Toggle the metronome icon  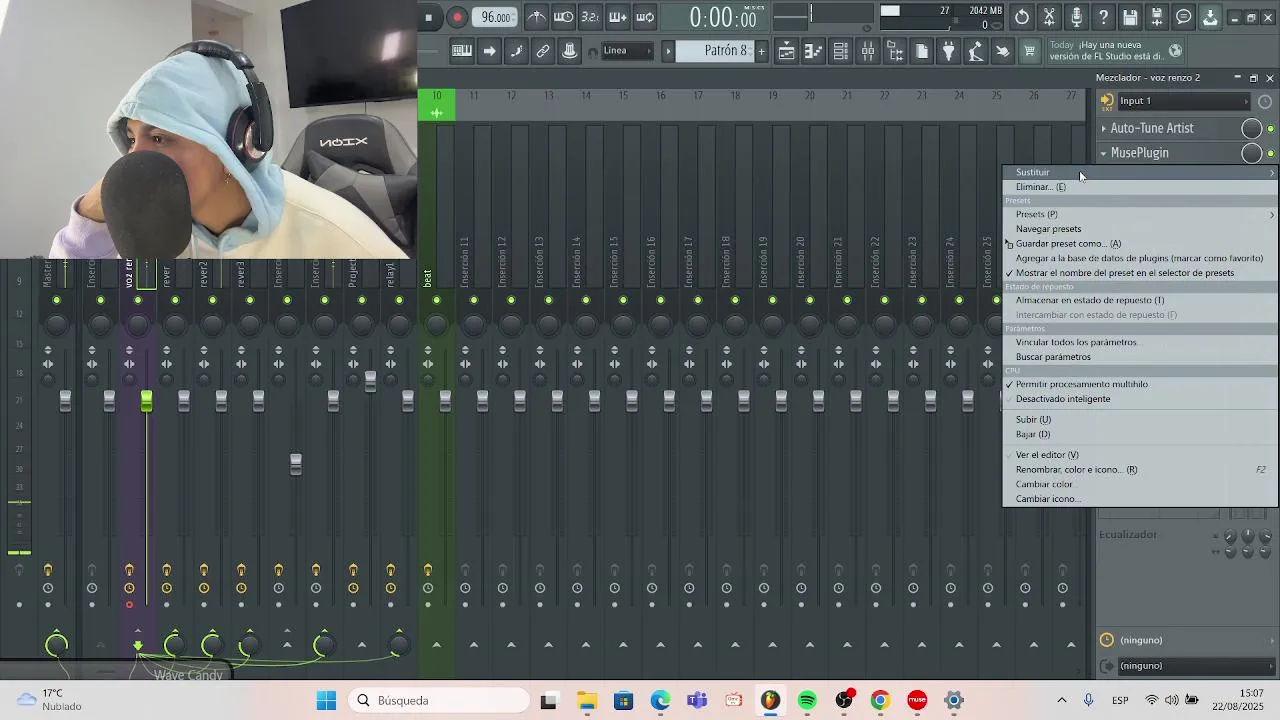click(x=537, y=17)
